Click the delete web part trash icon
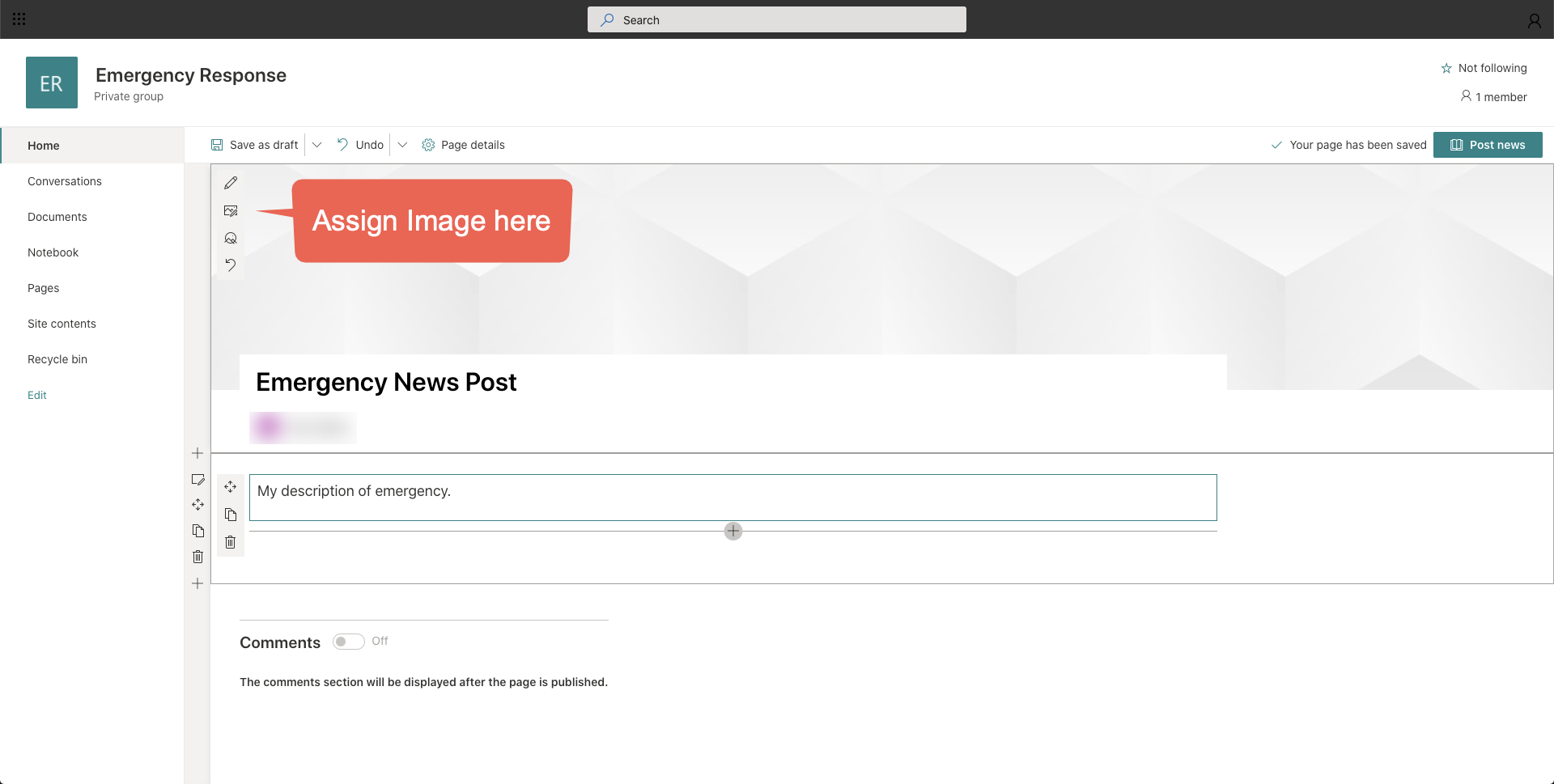 pyautogui.click(x=231, y=542)
